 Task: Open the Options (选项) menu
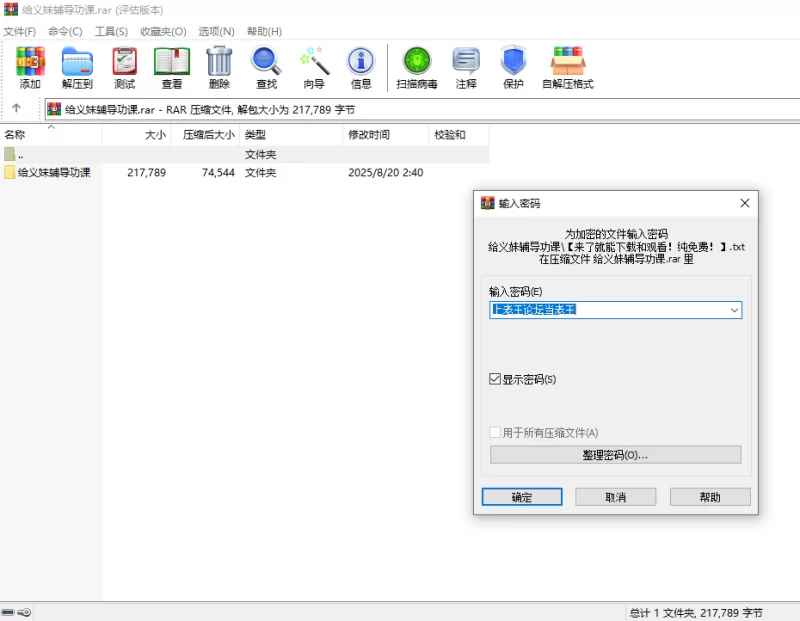[x=216, y=32]
